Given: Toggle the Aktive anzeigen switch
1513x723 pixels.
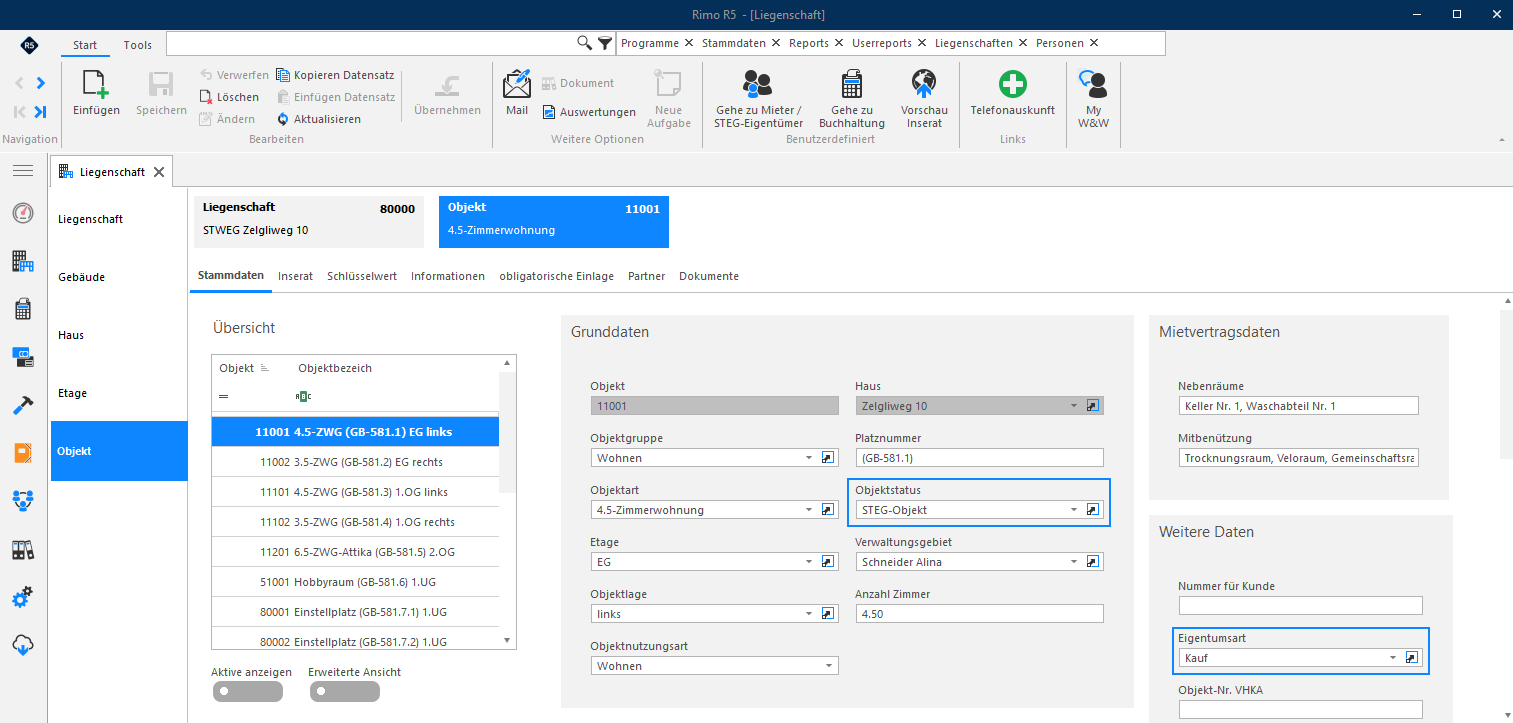Looking at the screenshot, I should click(246, 691).
